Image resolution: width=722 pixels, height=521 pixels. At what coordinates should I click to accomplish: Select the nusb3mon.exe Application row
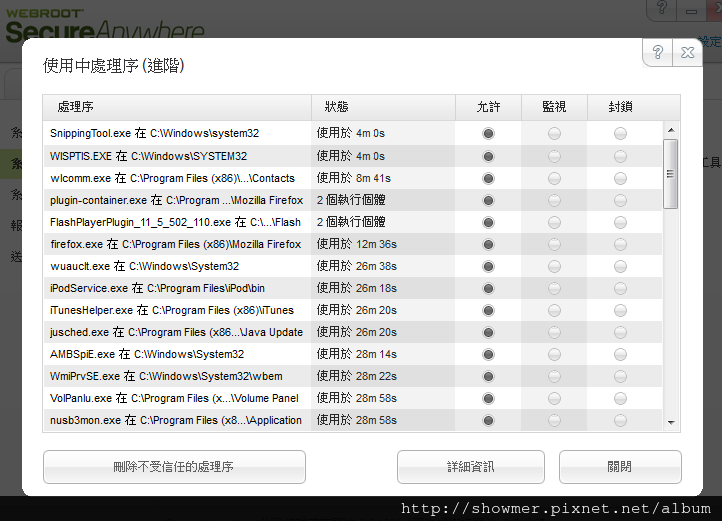click(x=353, y=420)
